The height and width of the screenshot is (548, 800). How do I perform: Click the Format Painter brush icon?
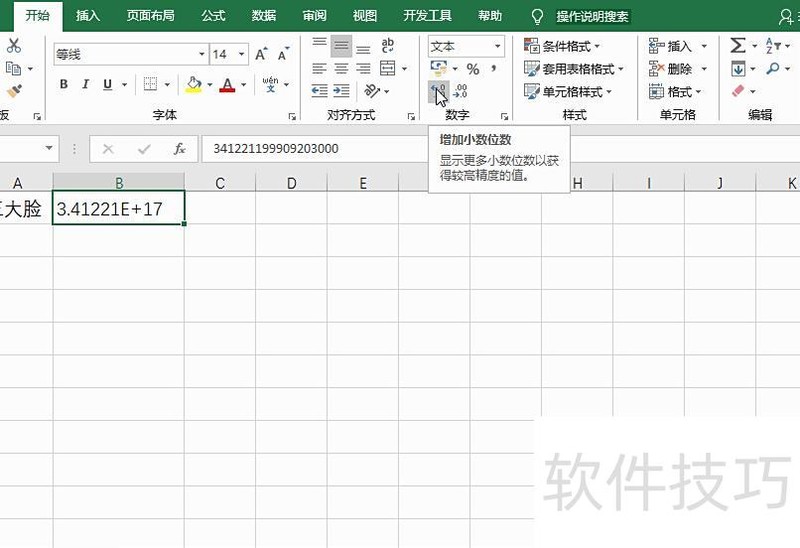coord(14,91)
